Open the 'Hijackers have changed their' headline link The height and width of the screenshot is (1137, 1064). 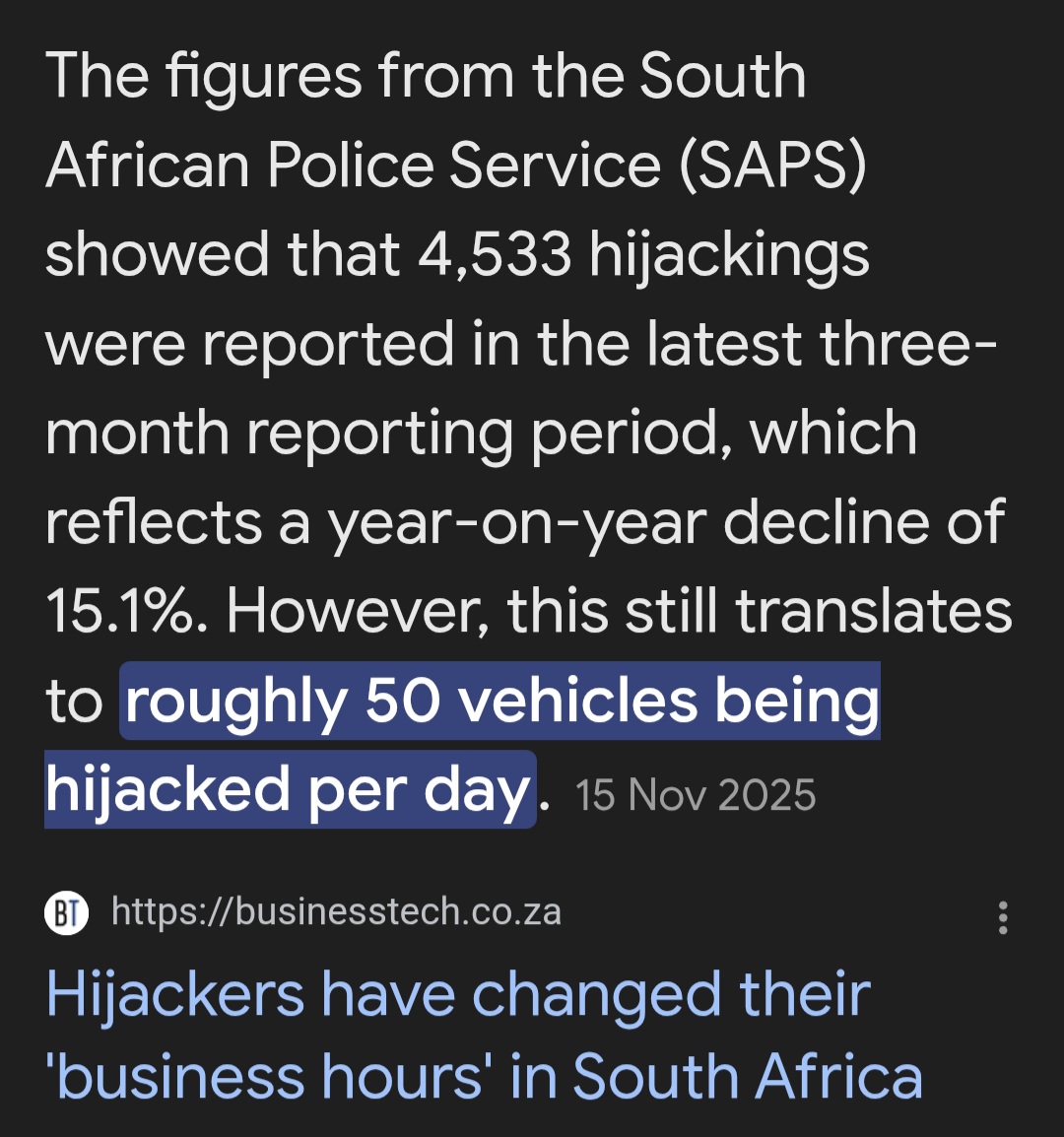[458, 994]
